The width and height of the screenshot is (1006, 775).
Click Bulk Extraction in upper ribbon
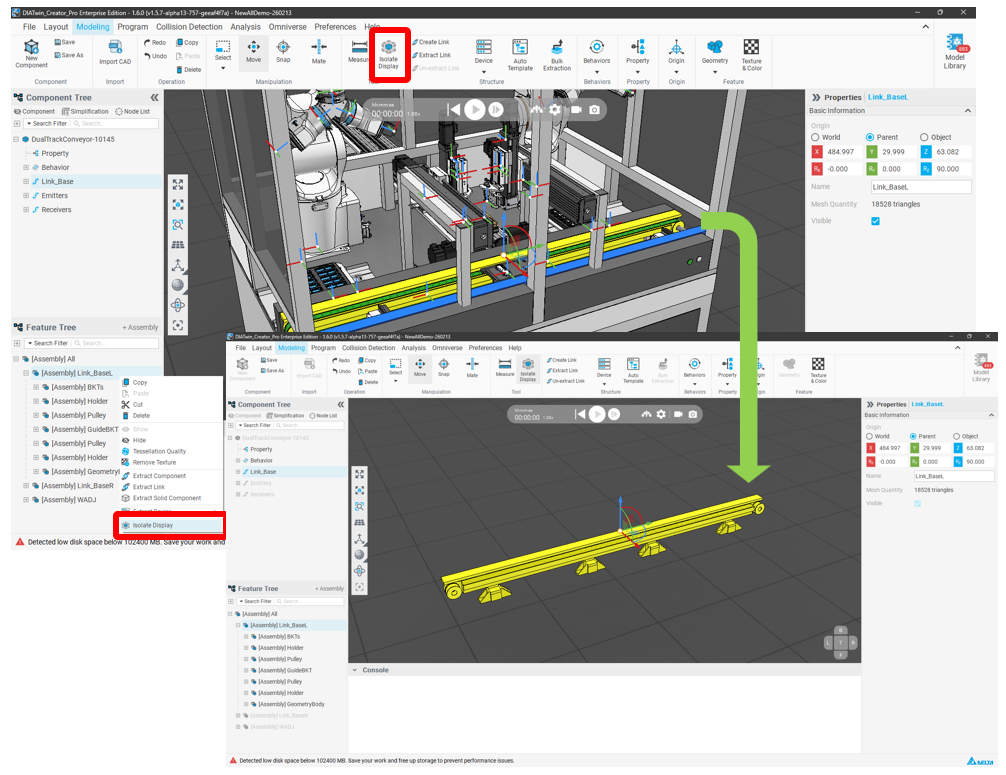[x=556, y=55]
